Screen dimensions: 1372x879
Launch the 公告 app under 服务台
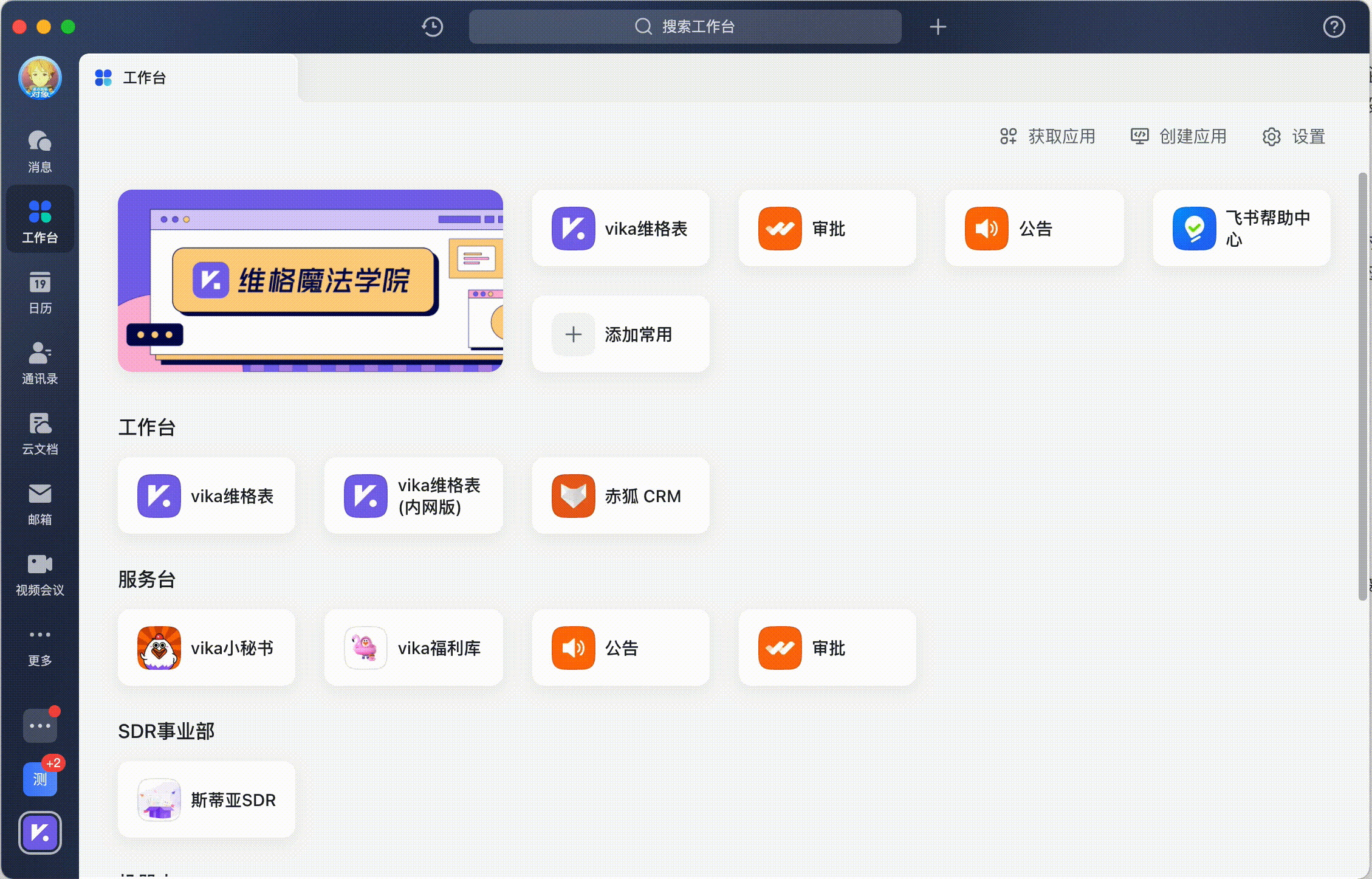click(x=620, y=647)
